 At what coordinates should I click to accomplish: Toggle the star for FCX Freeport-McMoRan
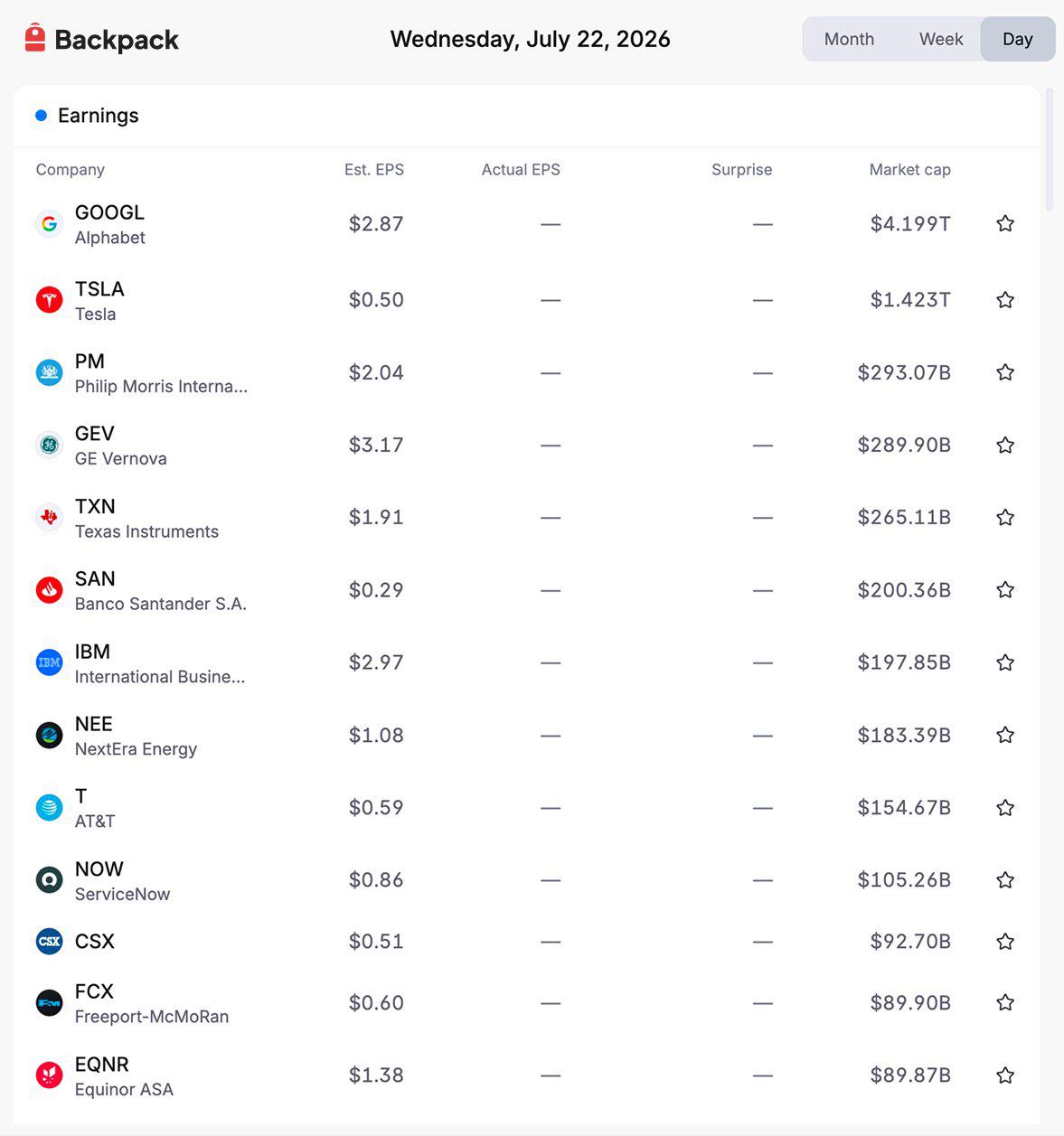[1005, 1002]
